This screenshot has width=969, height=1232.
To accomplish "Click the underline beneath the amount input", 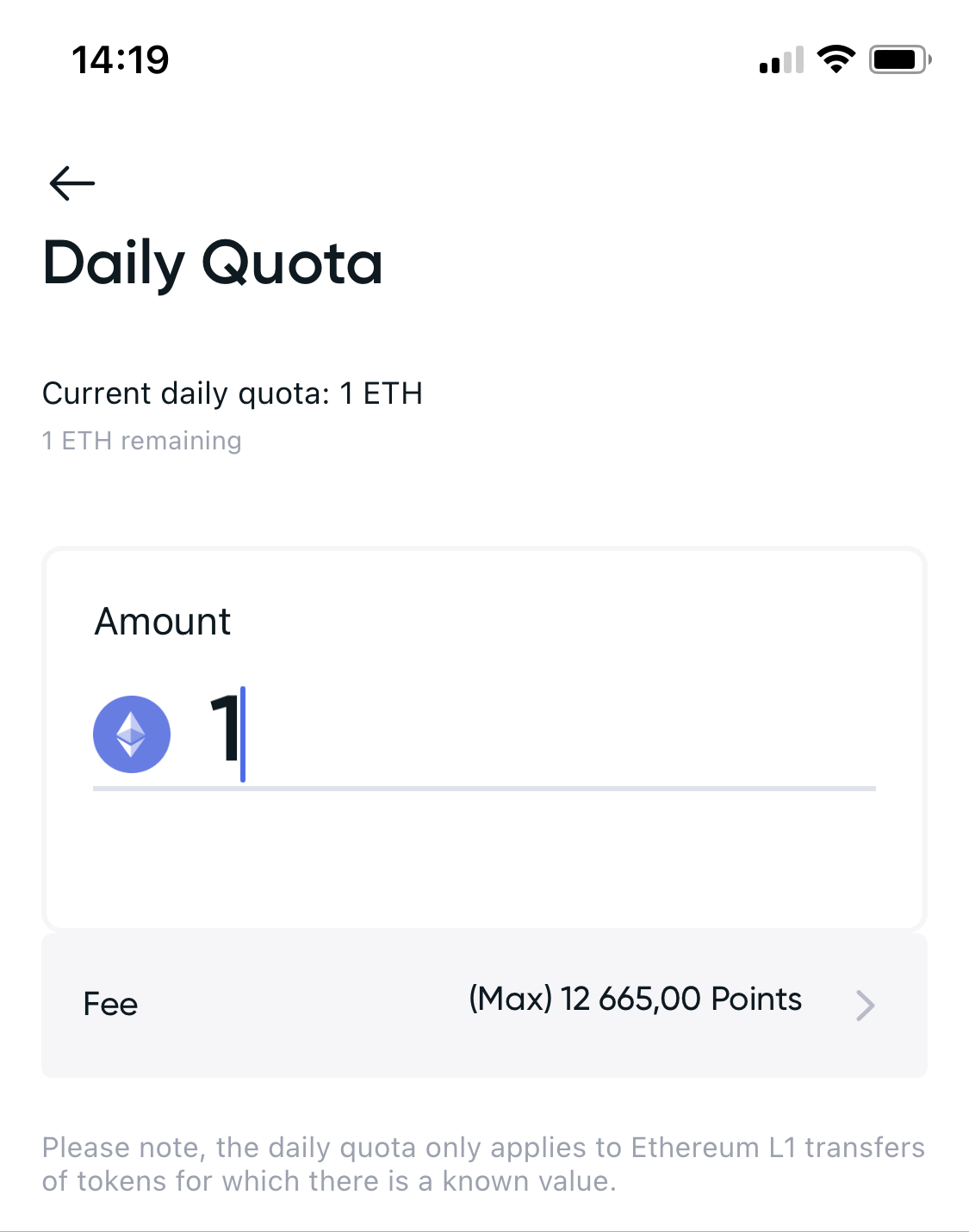I will (484, 788).
